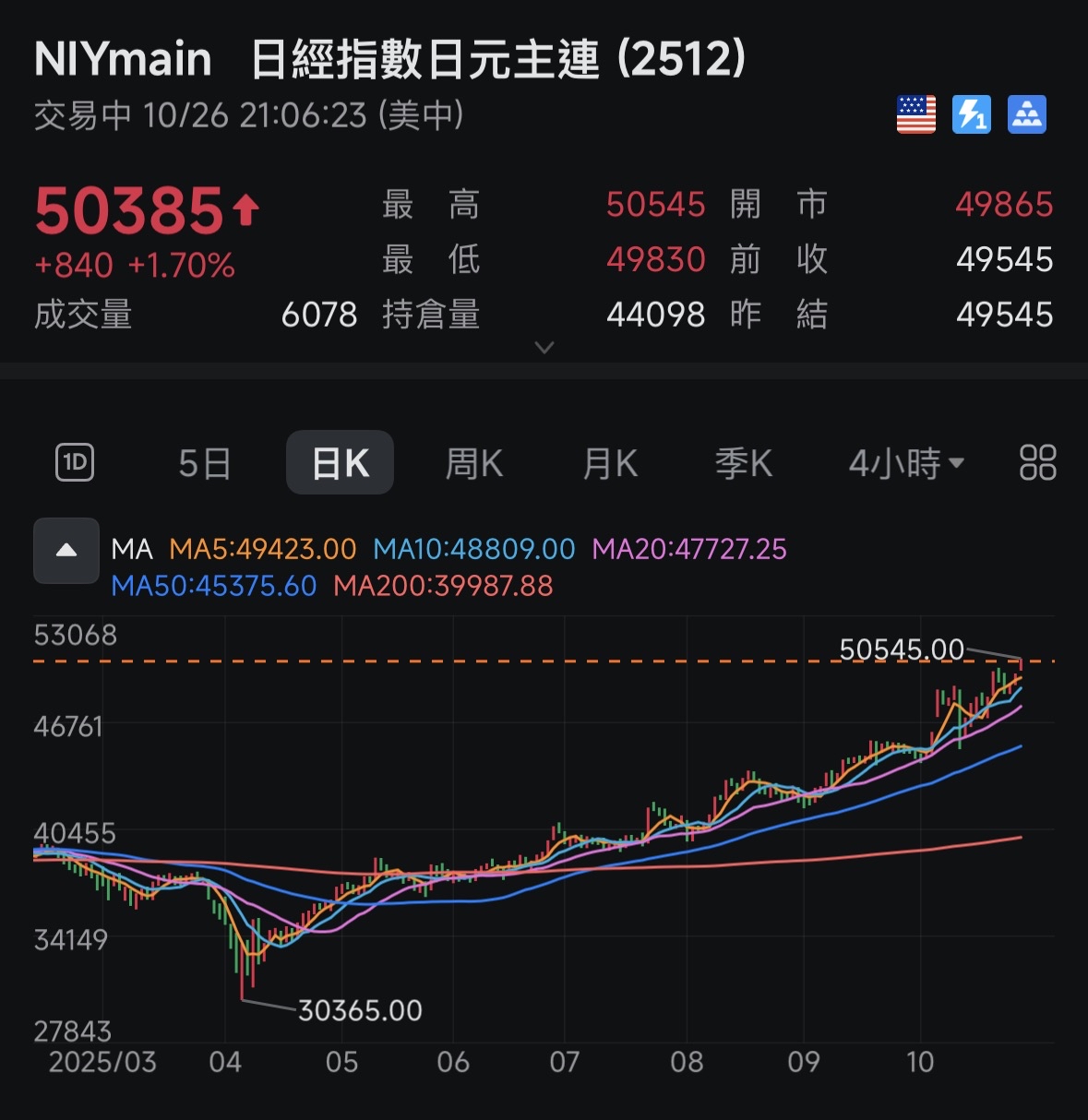Tap the US flag market icon
Viewport: 1088px width, 1120px height.
point(916,114)
